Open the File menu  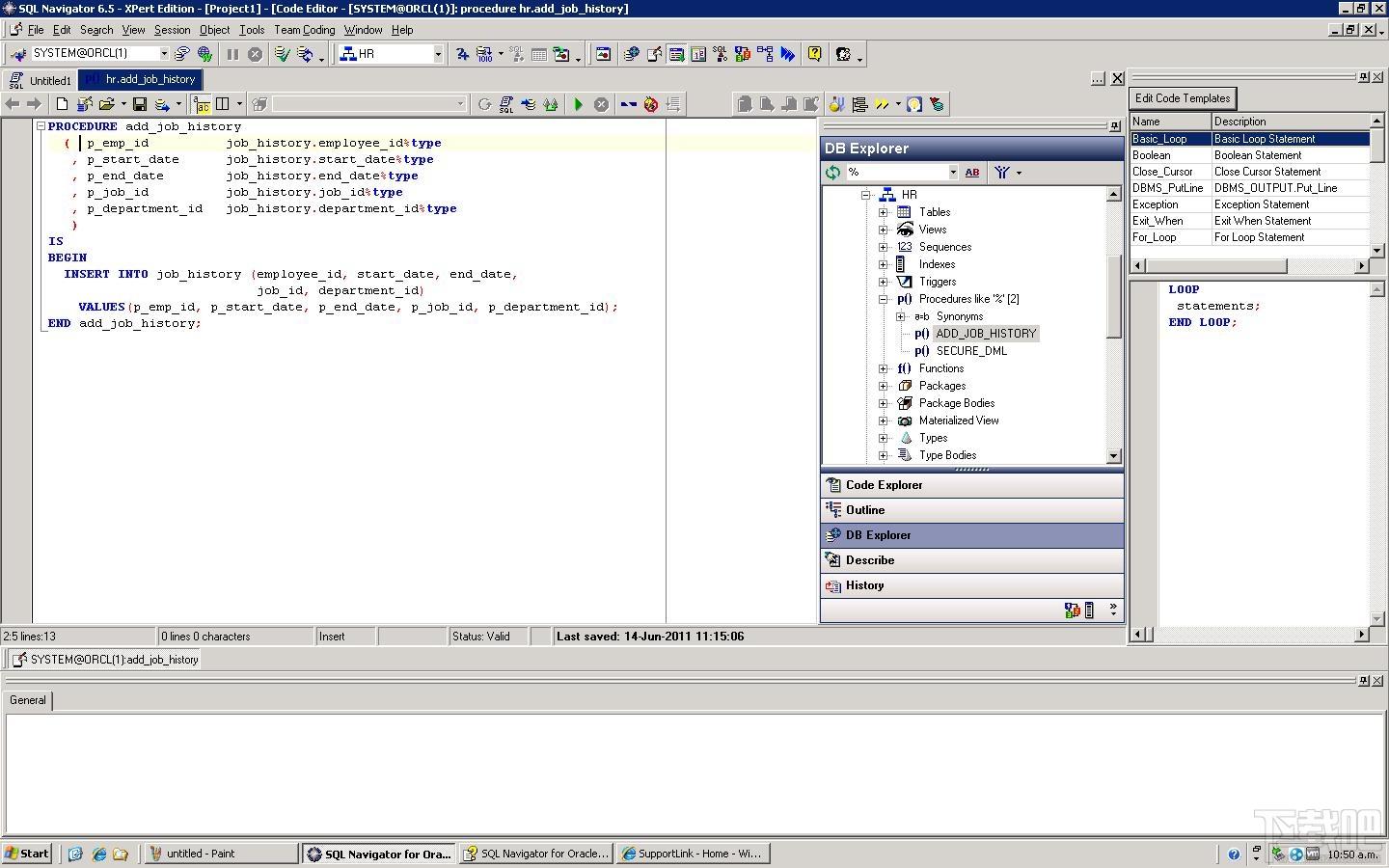coord(36,30)
